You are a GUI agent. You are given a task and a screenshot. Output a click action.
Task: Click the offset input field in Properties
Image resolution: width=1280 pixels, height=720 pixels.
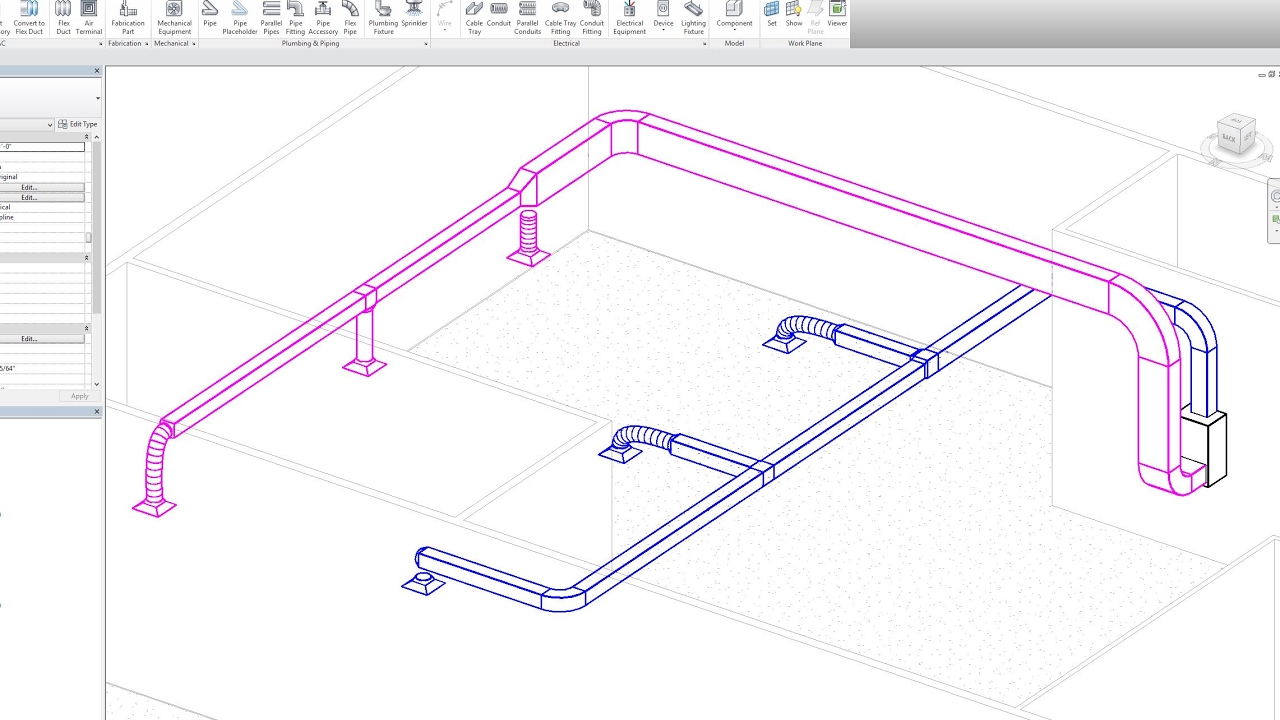[x=42, y=147]
